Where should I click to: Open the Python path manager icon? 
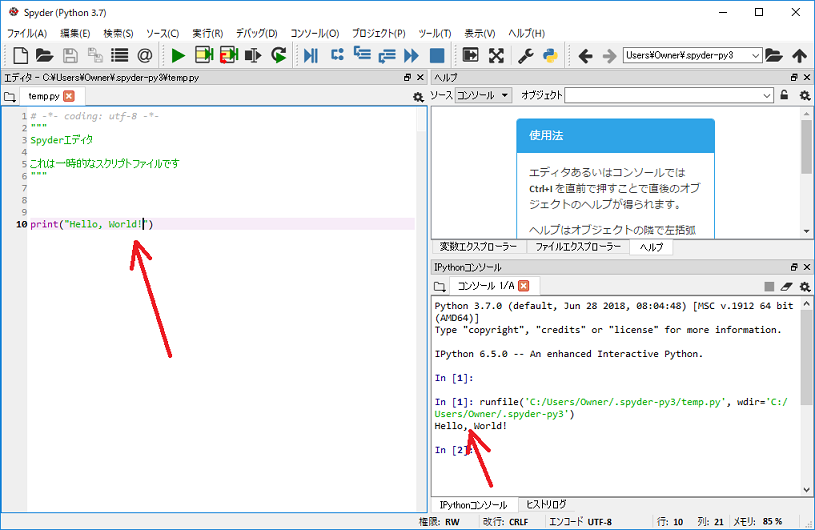[550, 55]
